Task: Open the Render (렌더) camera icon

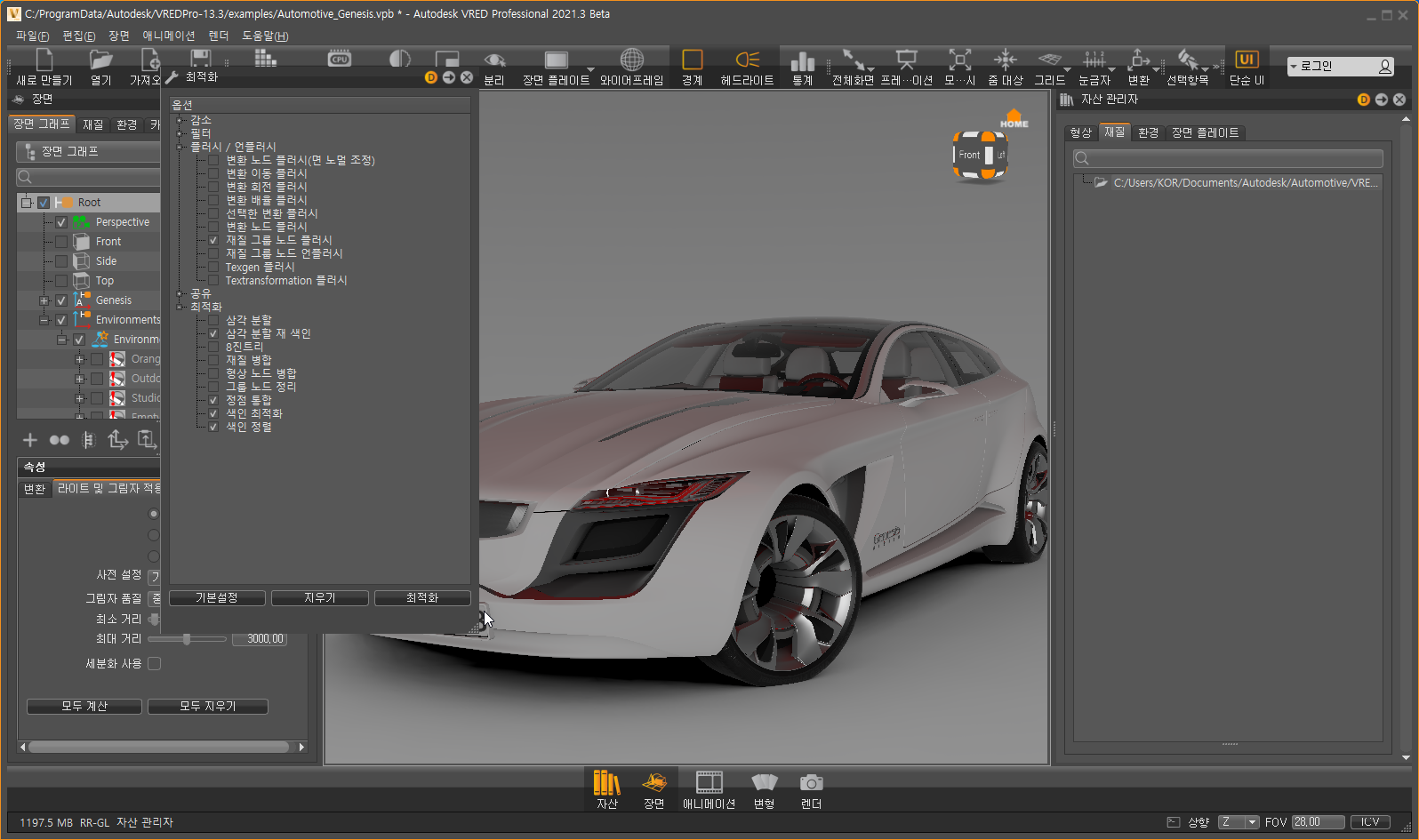Action: coord(811,783)
